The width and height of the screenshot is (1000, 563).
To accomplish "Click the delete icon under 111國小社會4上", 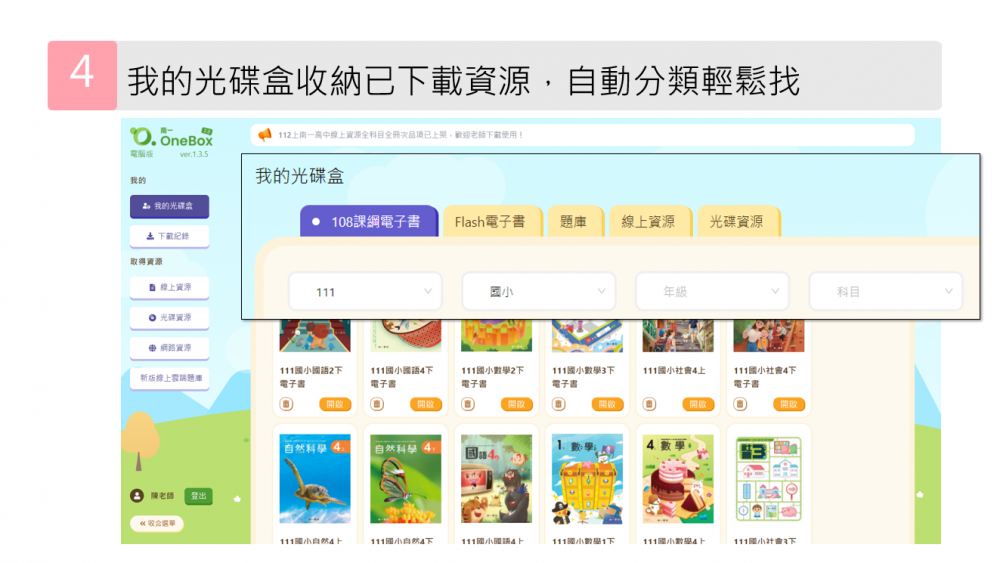I will (x=649, y=404).
